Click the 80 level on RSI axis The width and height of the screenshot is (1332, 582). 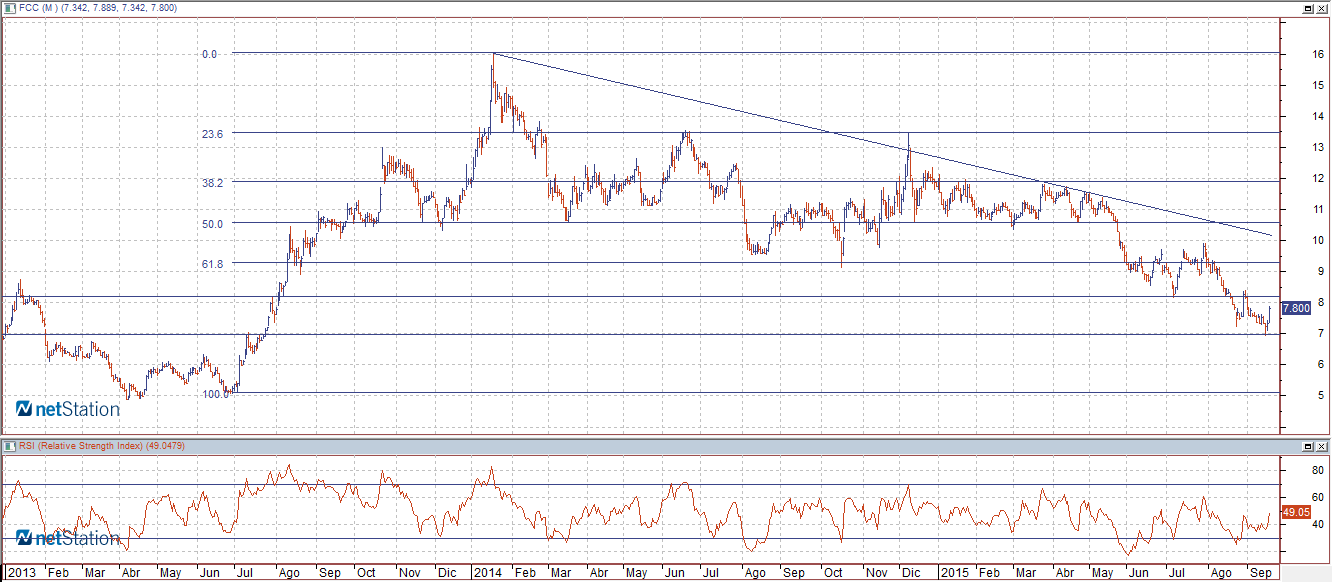tap(1318, 470)
